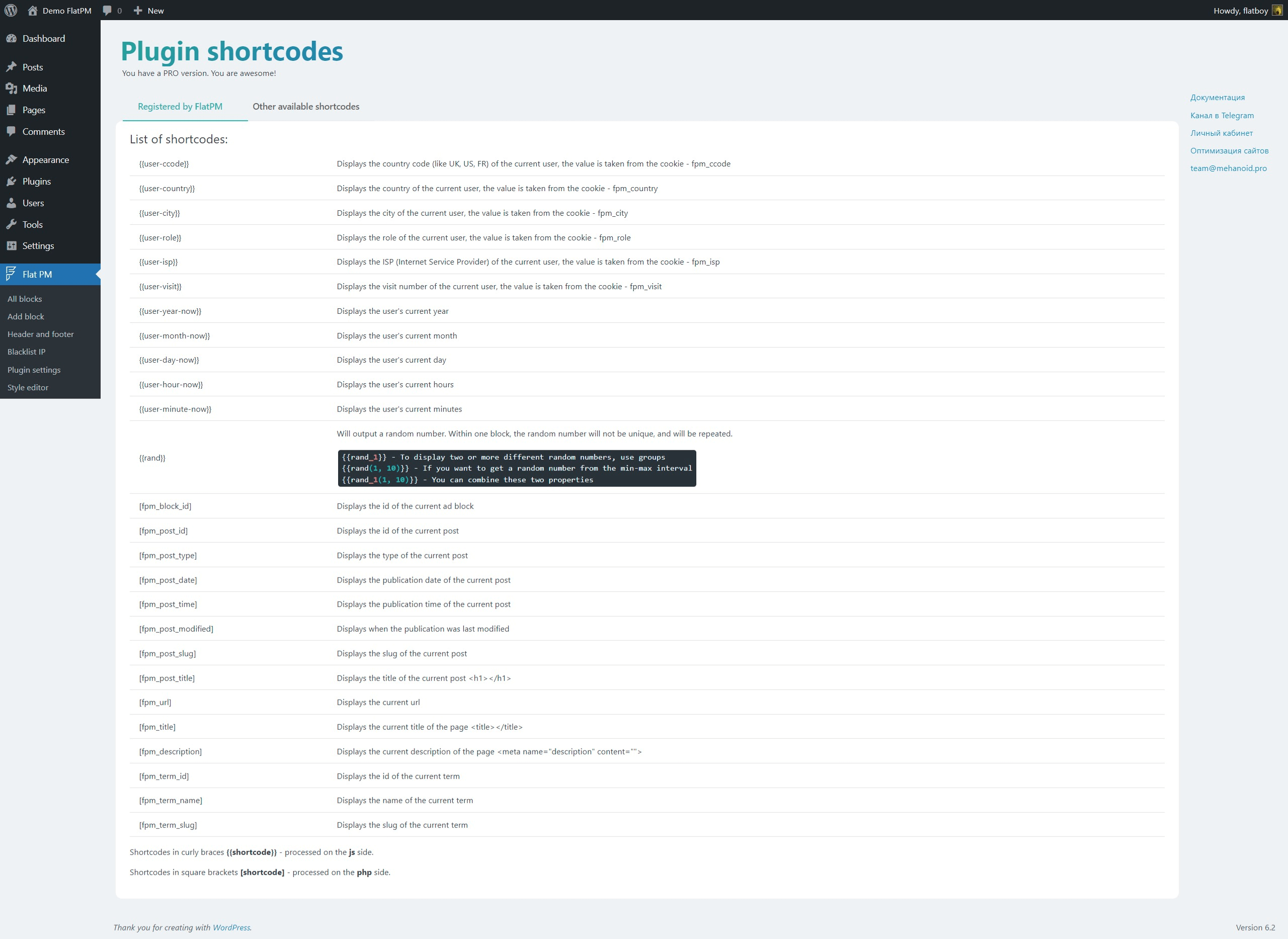
Task: Open the Документация link
Action: coord(1217,97)
